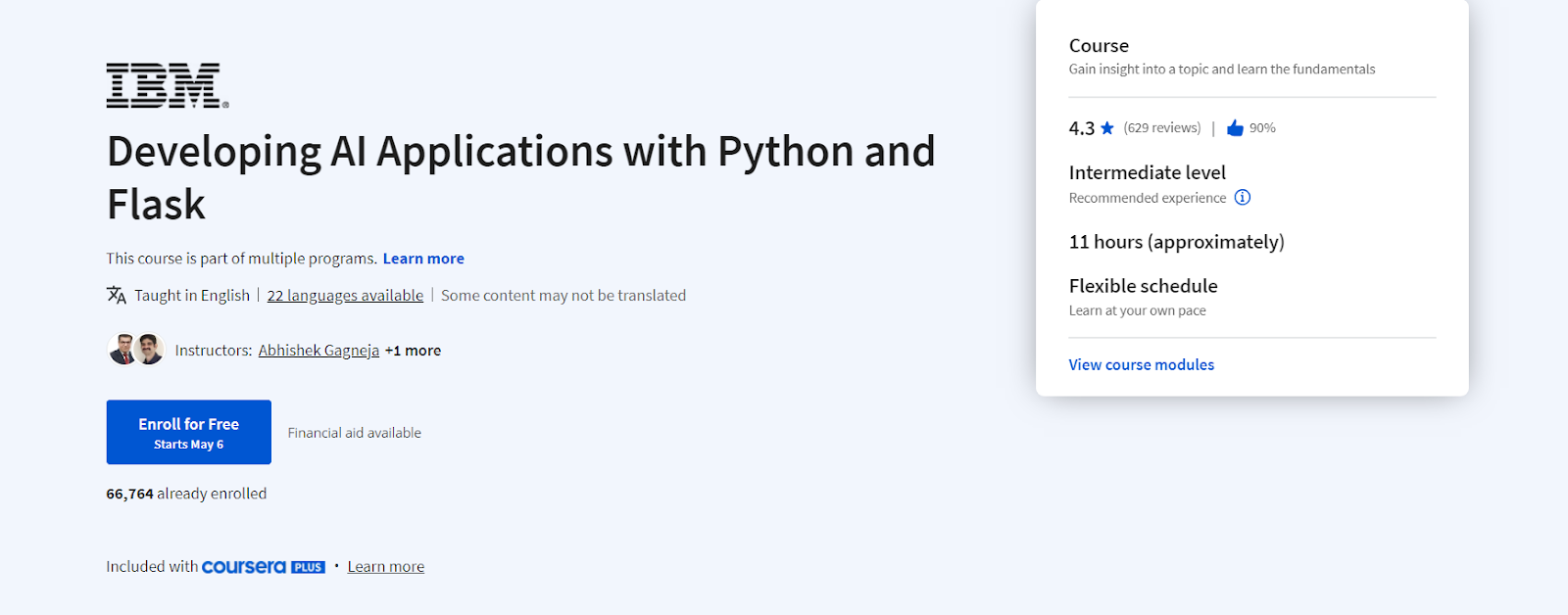
Task: Open Learn more about Coursera Plus
Action: coord(386,567)
